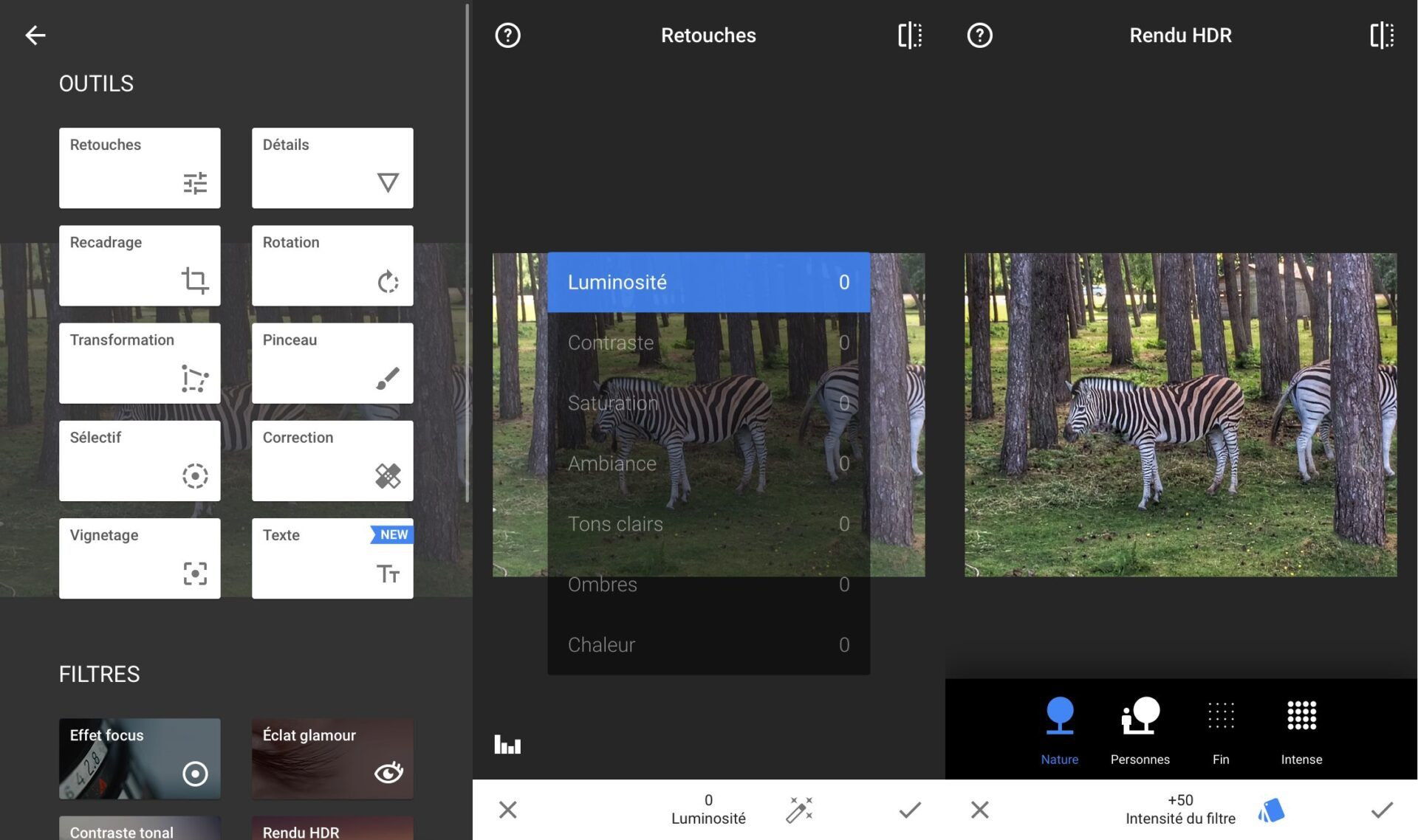Image resolution: width=1418 pixels, height=840 pixels.
Task: Toggle compare view in Retouches screen
Action: point(910,35)
